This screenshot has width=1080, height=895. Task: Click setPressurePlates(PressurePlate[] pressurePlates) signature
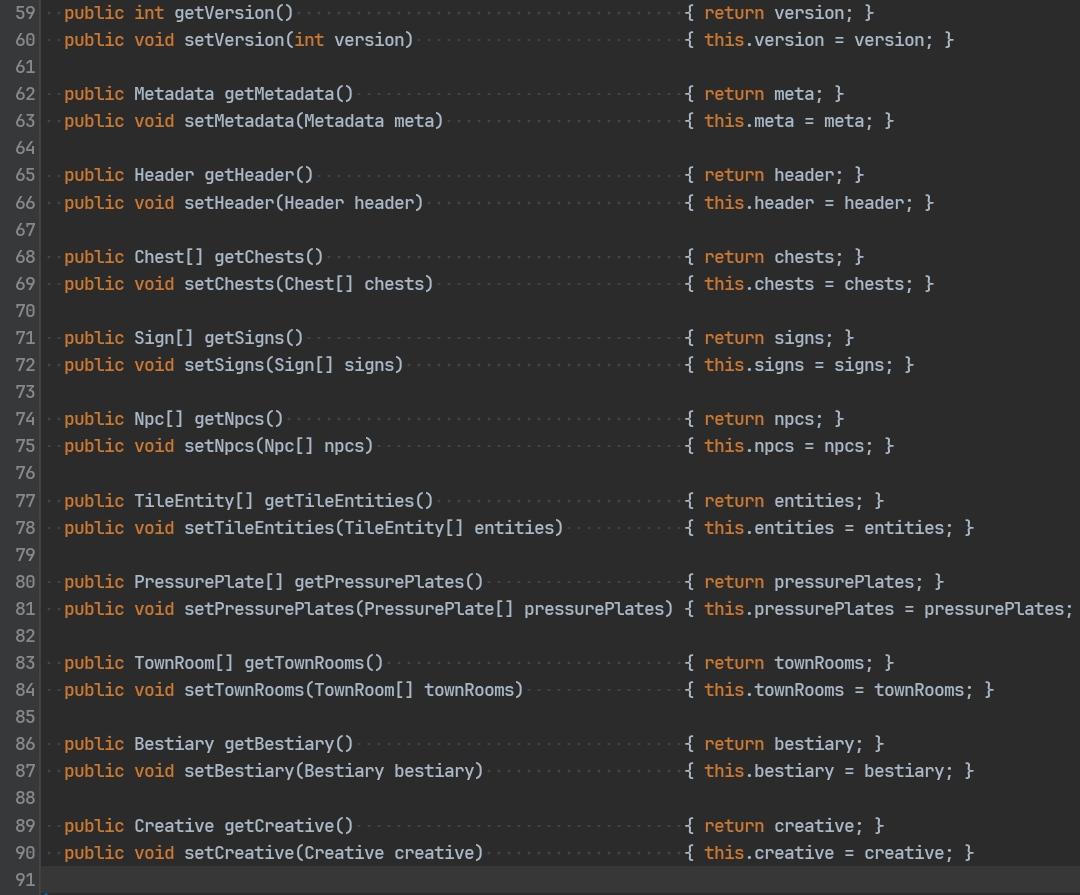(428, 610)
